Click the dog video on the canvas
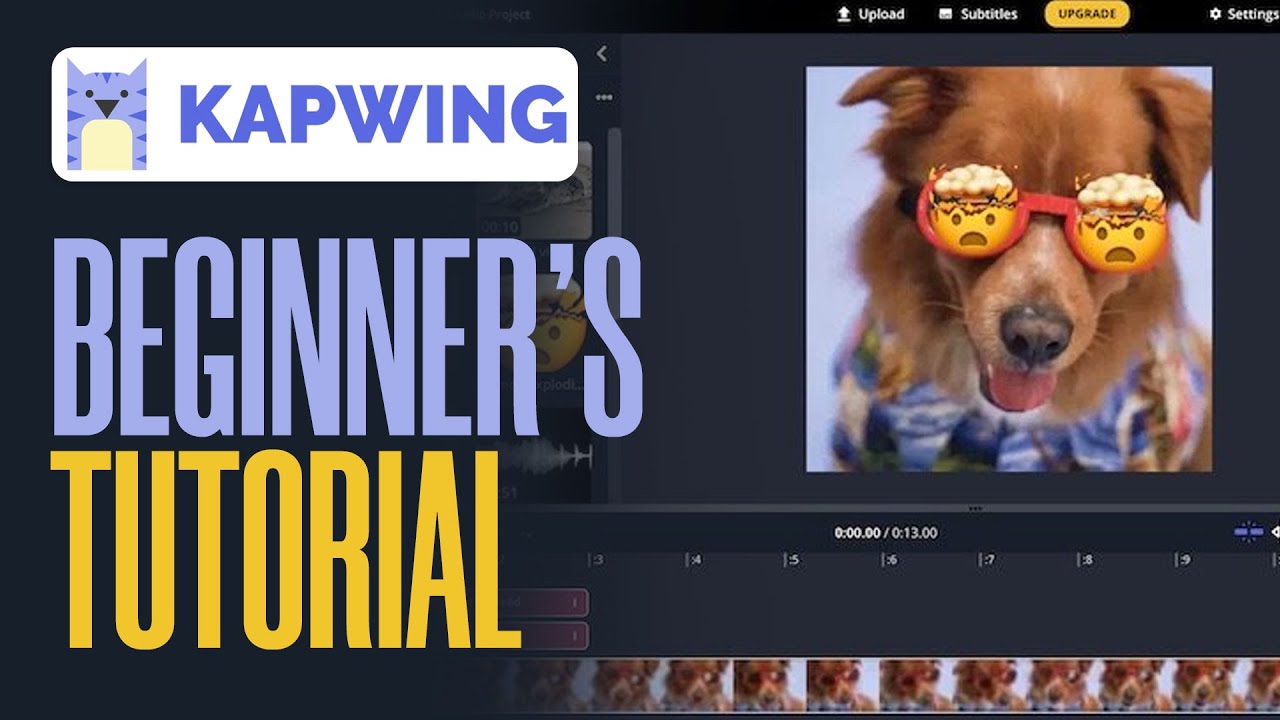The image size is (1280, 720). coord(1009,269)
